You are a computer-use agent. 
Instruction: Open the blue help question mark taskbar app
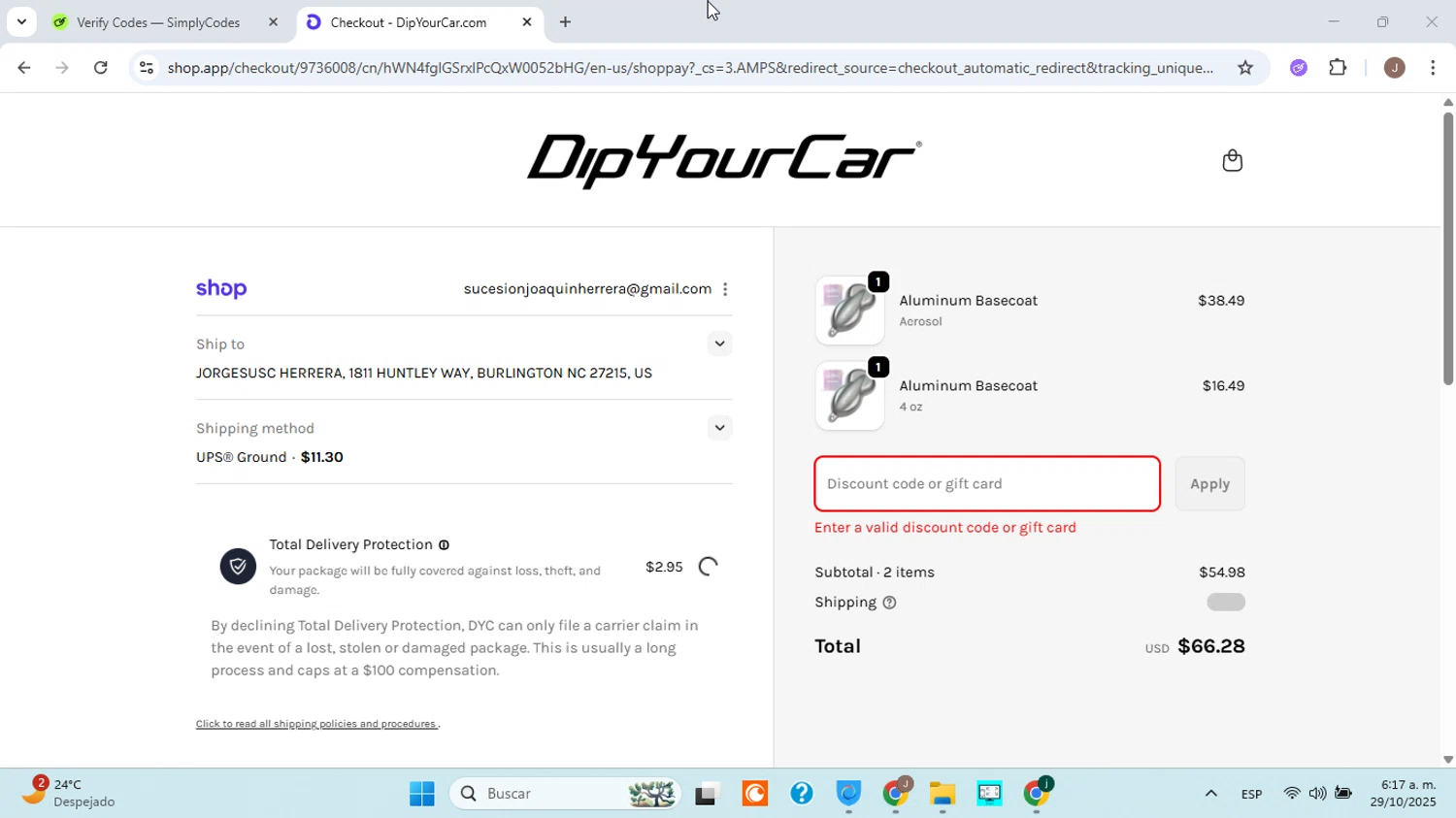802,794
